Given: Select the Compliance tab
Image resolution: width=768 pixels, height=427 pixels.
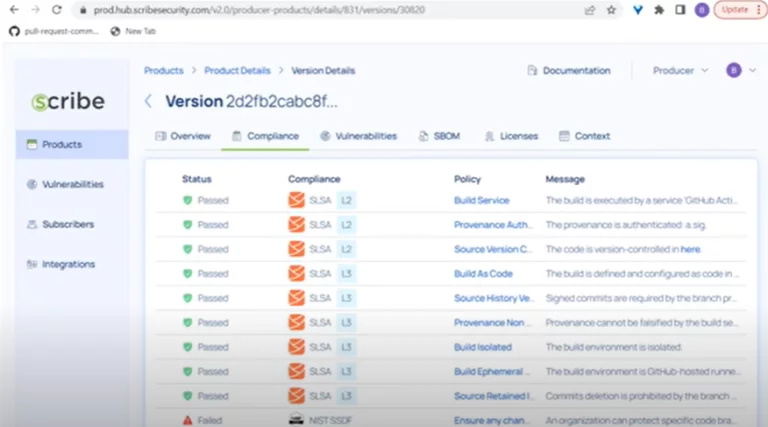Looking at the screenshot, I should [265, 136].
